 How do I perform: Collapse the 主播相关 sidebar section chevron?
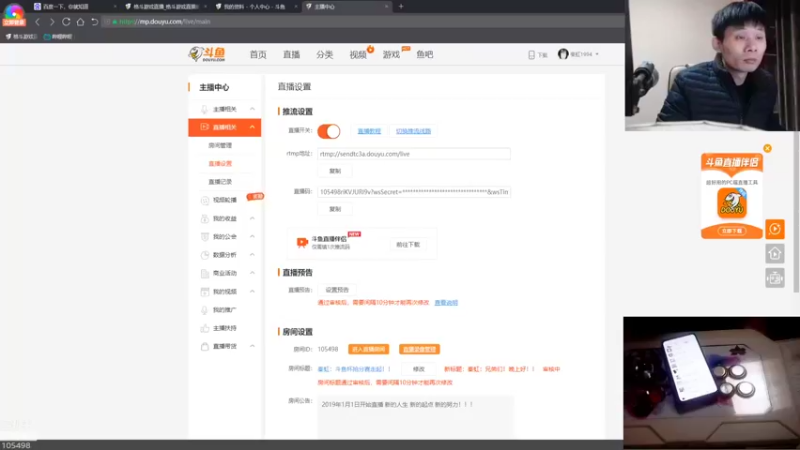click(x=252, y=109)
